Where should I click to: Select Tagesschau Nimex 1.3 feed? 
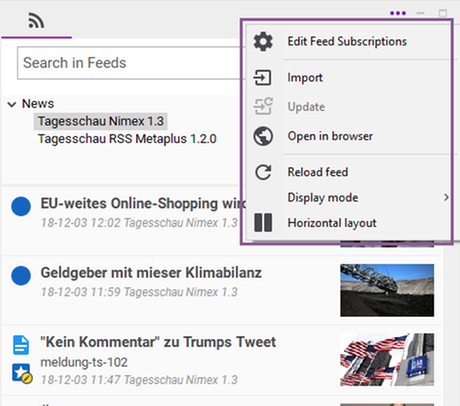coord(101,121)
